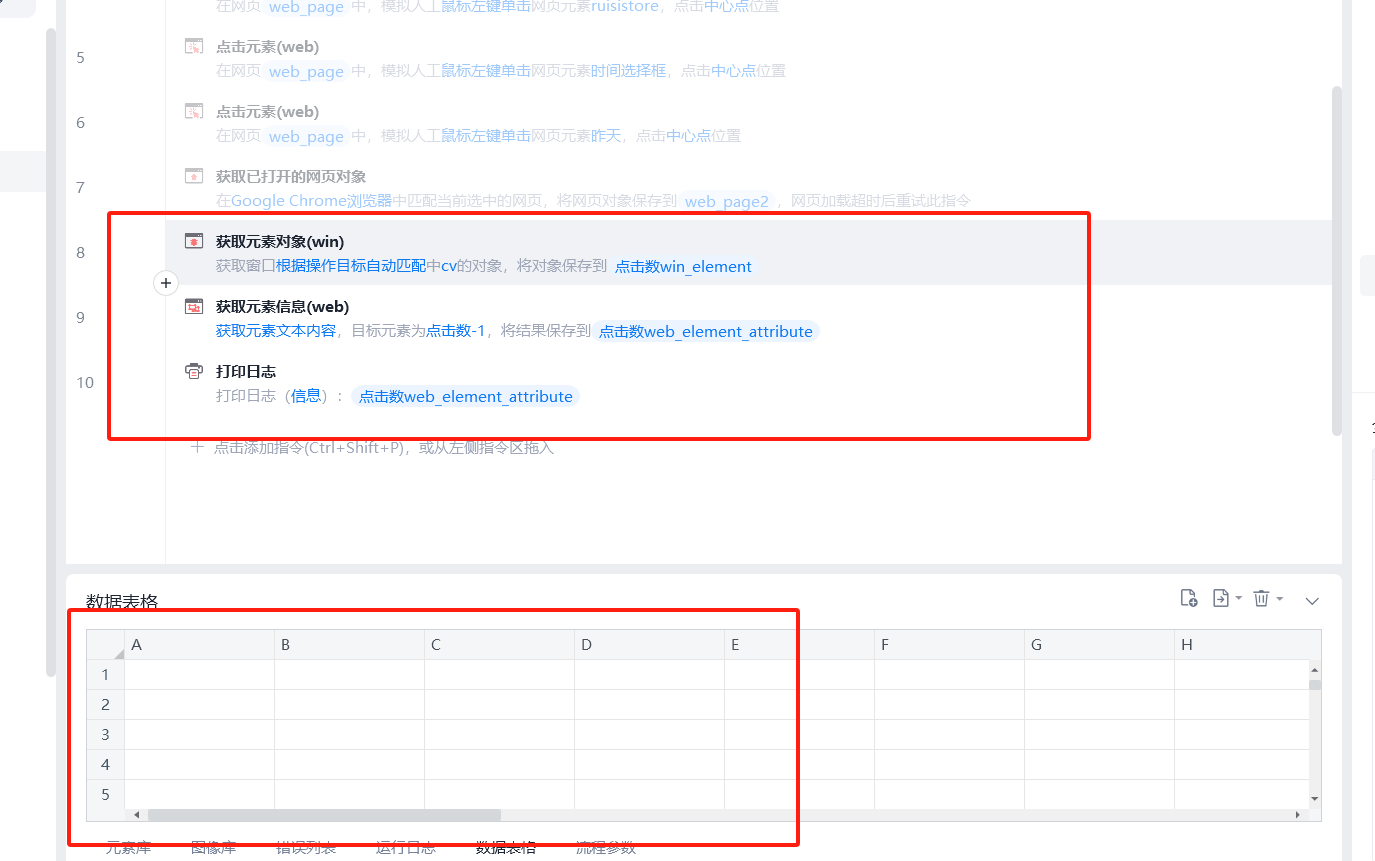Click the web_page variable in step 5
The width and height of the screenshot is (1375, 861).
tap(306, 71)
